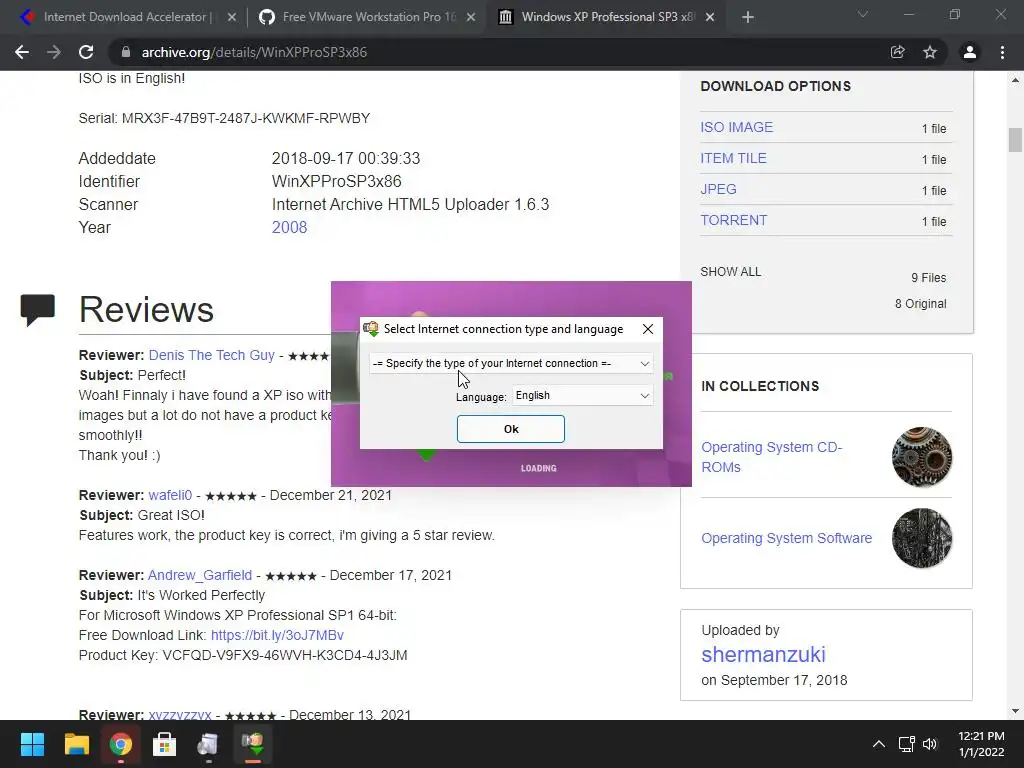Click the identifier value WinXPProSP3x86
The width and height of the screenshot is (1024, 768).
click(x=336, y=182)
